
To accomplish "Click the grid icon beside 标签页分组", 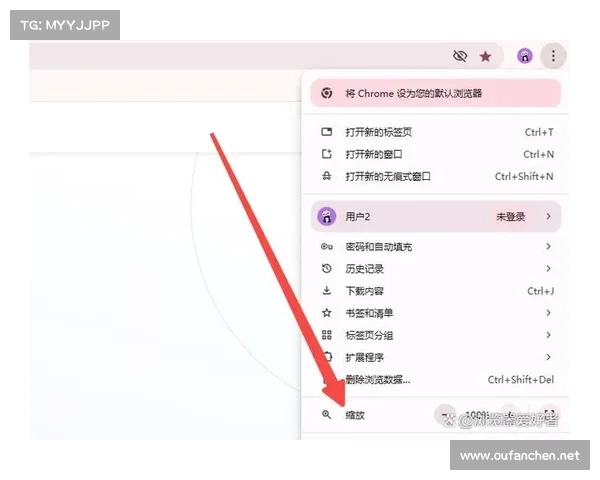I will tap(326, 335).
